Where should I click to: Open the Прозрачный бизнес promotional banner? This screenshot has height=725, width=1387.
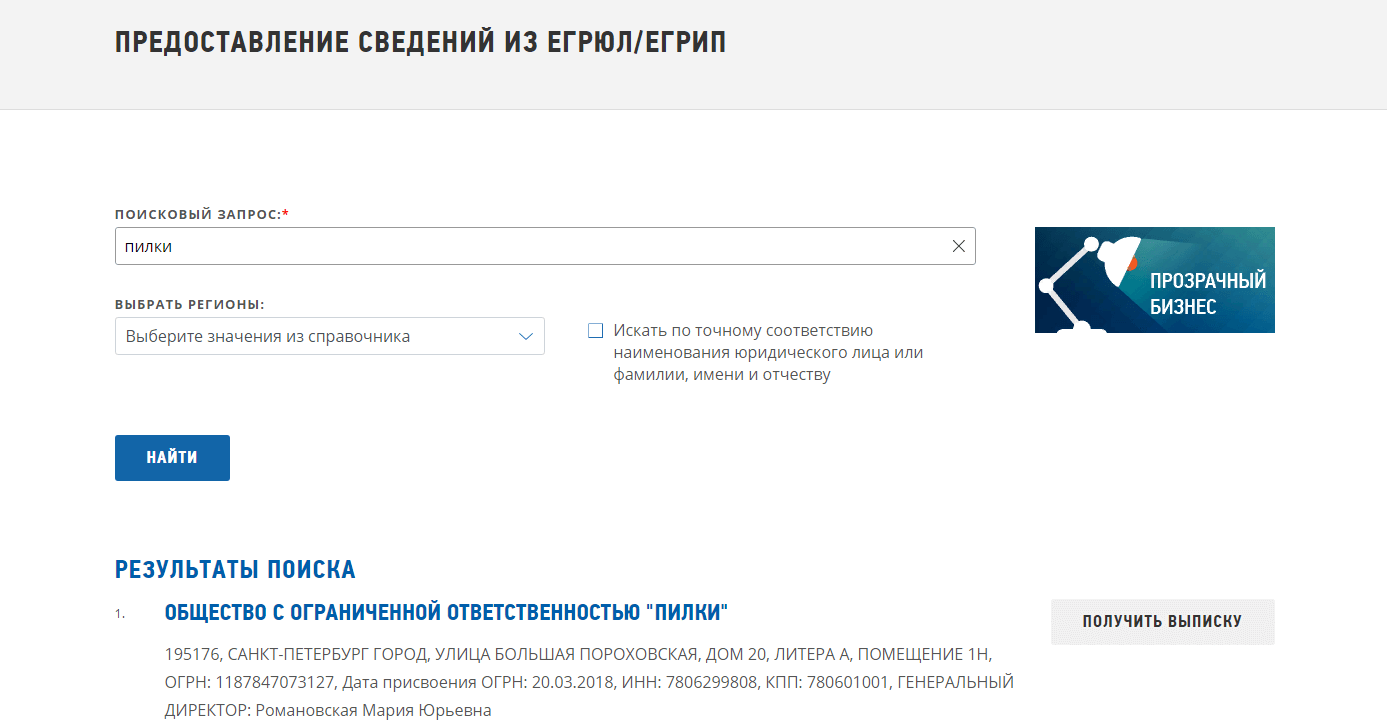1154,280
